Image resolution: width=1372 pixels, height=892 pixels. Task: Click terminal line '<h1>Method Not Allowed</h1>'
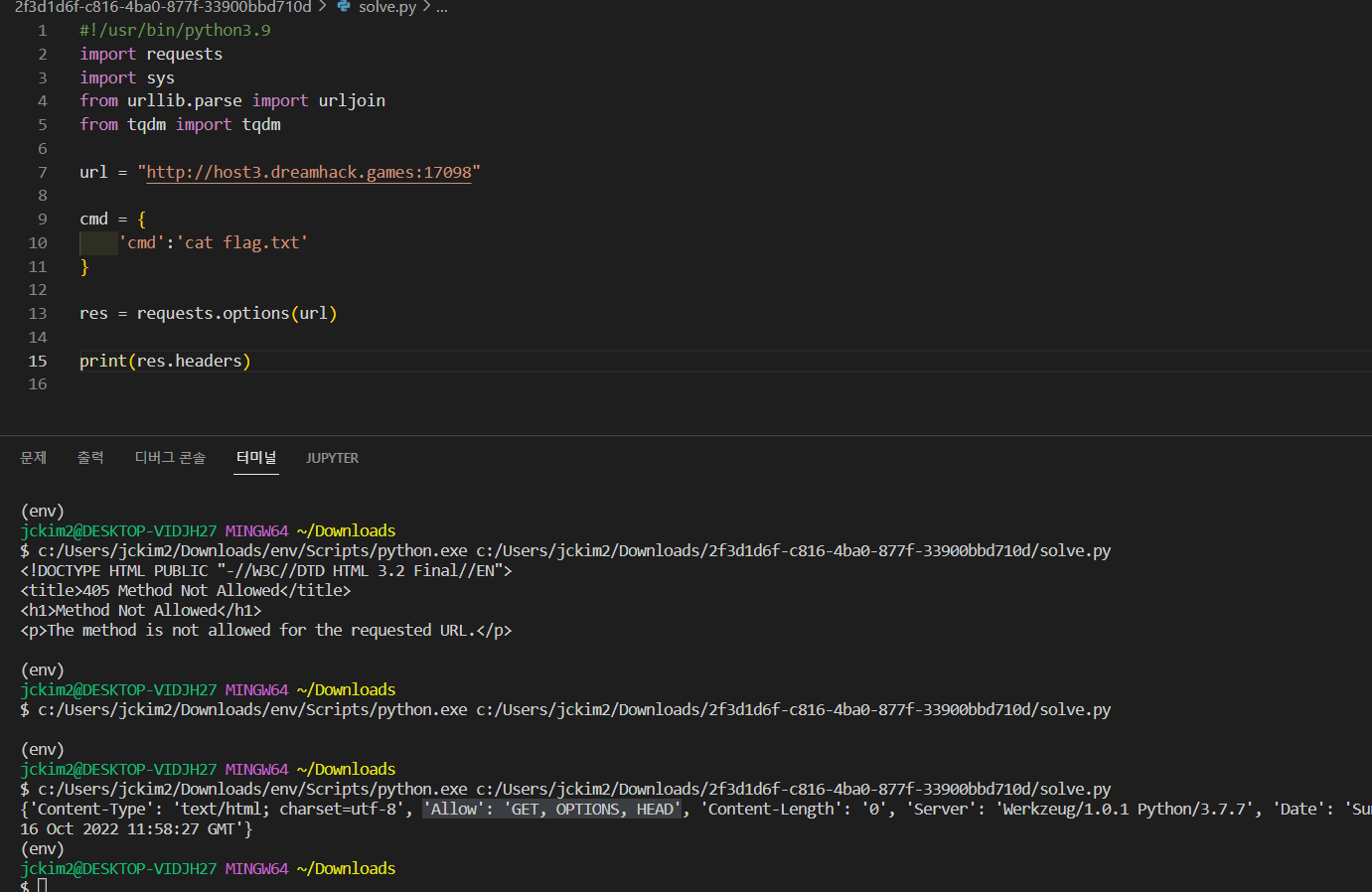pos(141,611)
